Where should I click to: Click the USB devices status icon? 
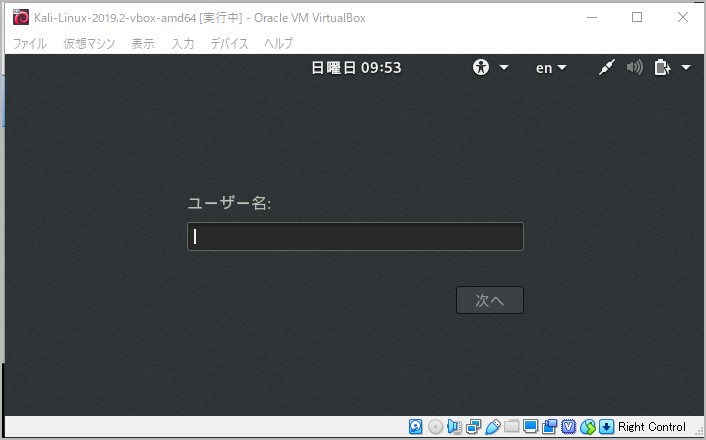pos(493,426)
